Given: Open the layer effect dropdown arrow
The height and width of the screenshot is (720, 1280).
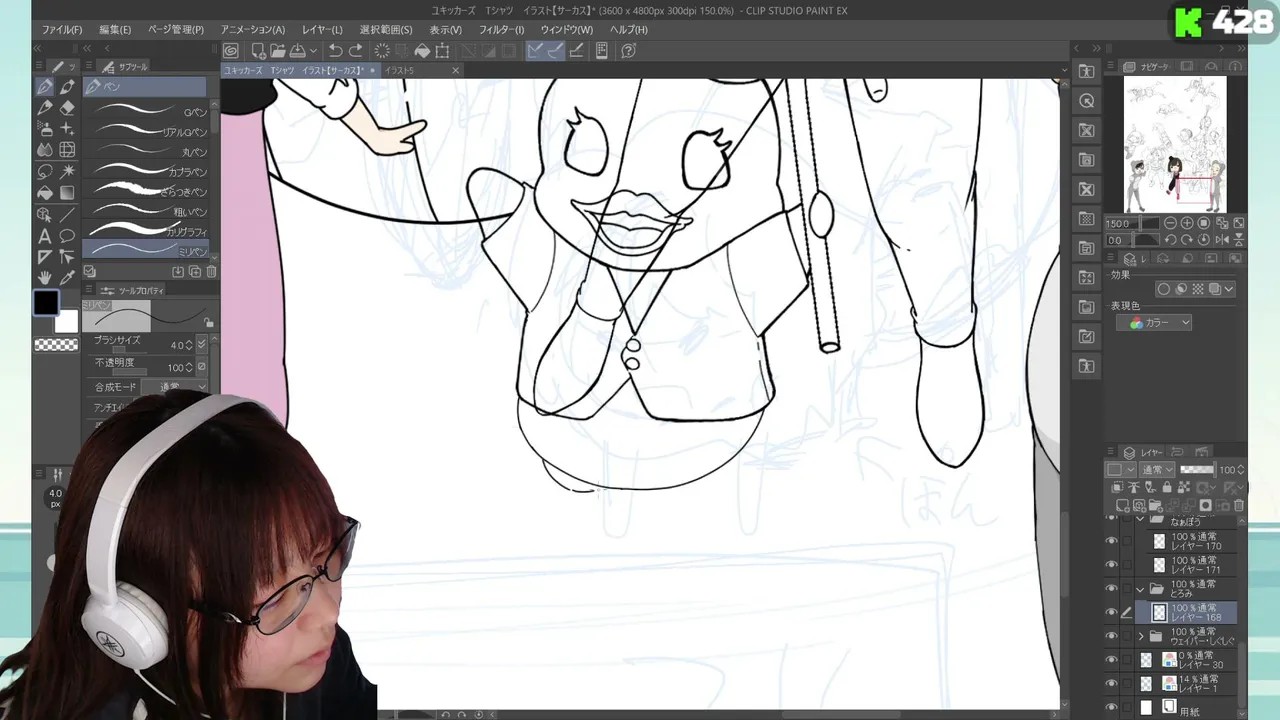Looking at the screenshot, I should (x=1229, y=289).
